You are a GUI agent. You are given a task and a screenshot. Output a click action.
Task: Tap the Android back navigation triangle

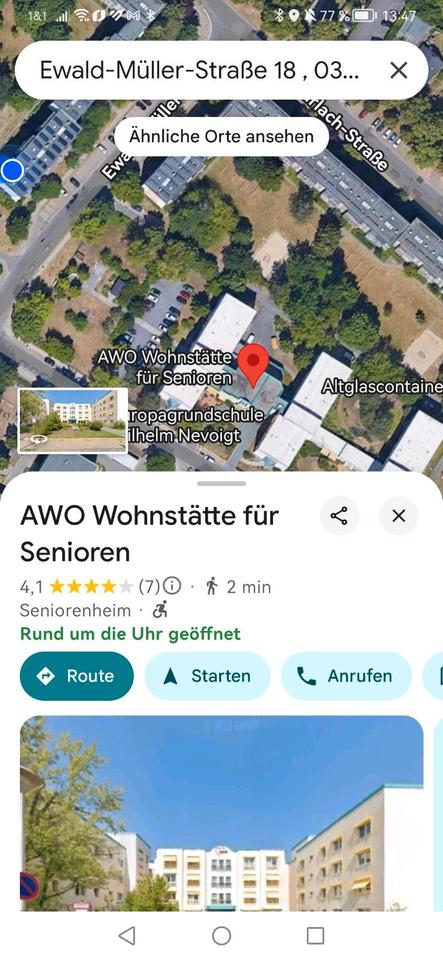coord(127,935)
